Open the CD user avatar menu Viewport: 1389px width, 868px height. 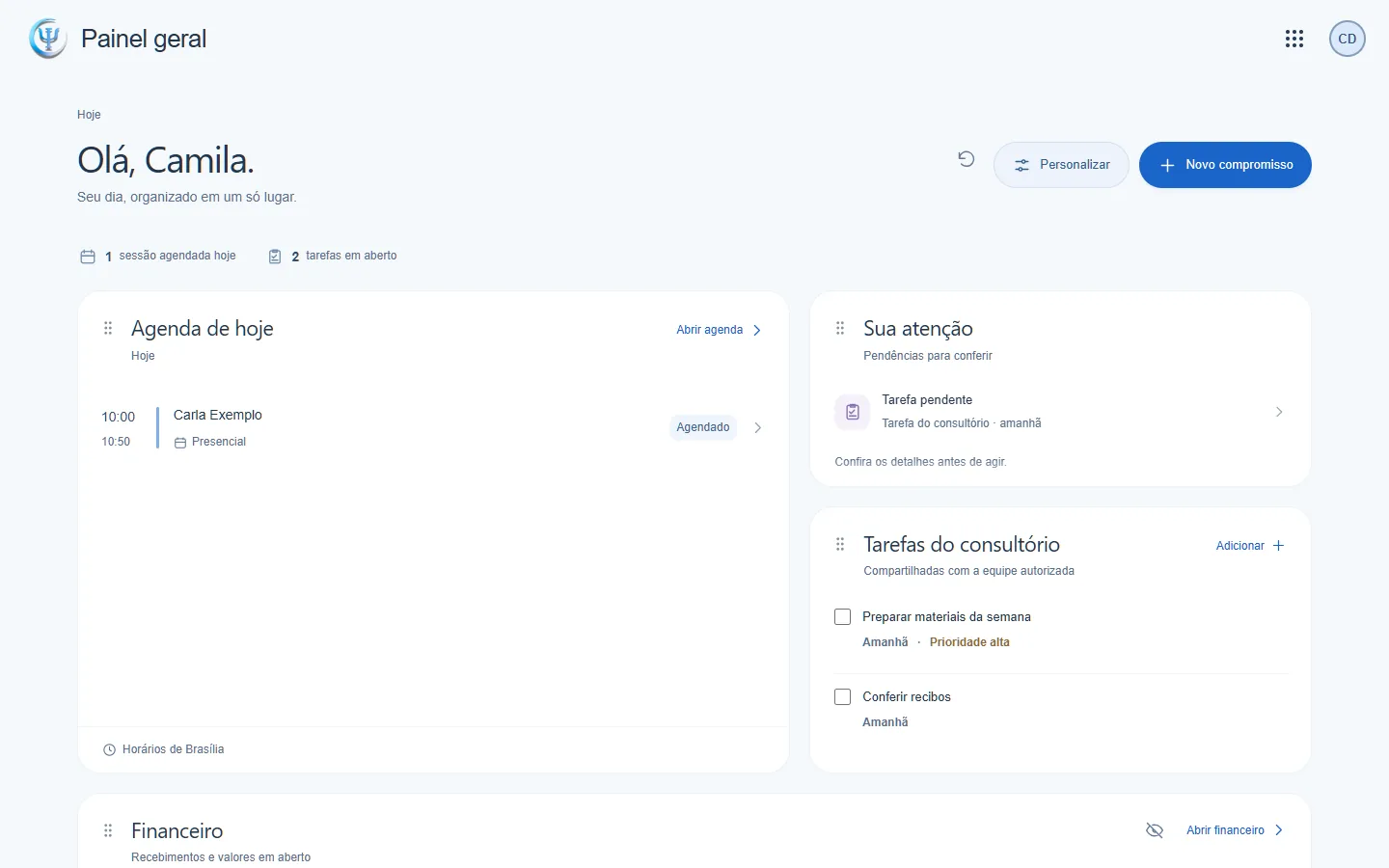(1348, 39)
